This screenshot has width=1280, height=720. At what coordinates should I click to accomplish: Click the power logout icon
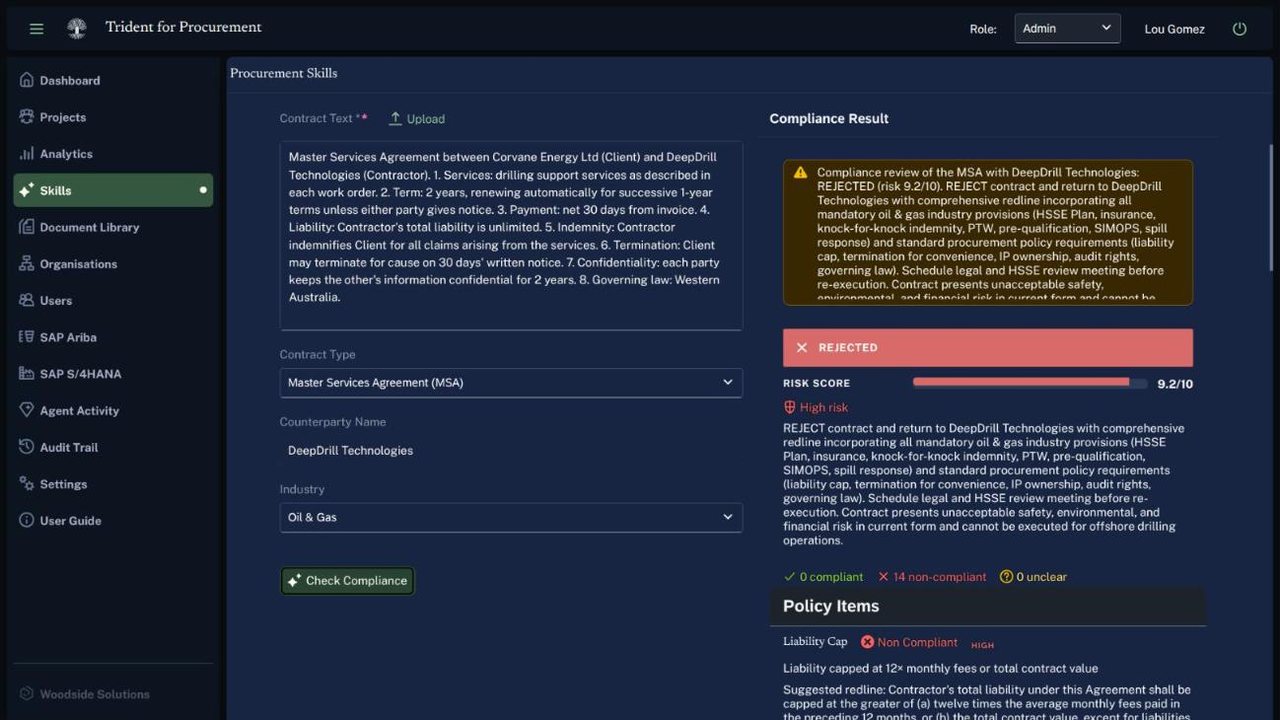point(1240,29)
